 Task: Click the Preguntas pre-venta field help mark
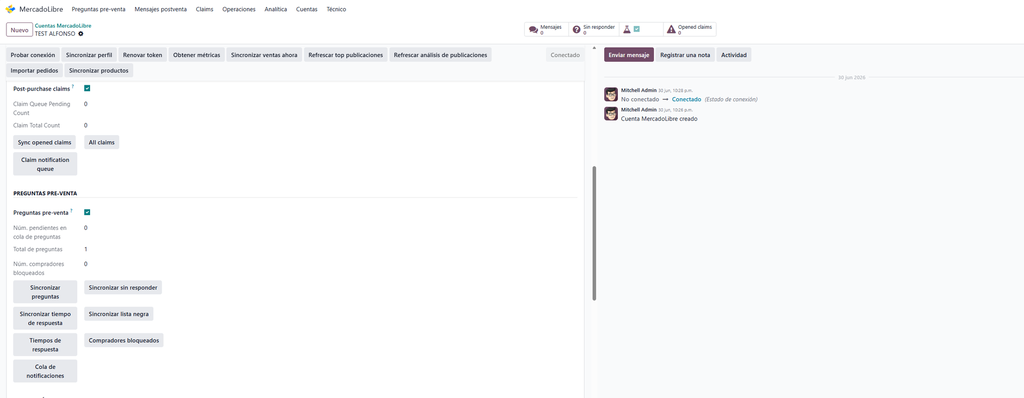click(x=71, y=211)
